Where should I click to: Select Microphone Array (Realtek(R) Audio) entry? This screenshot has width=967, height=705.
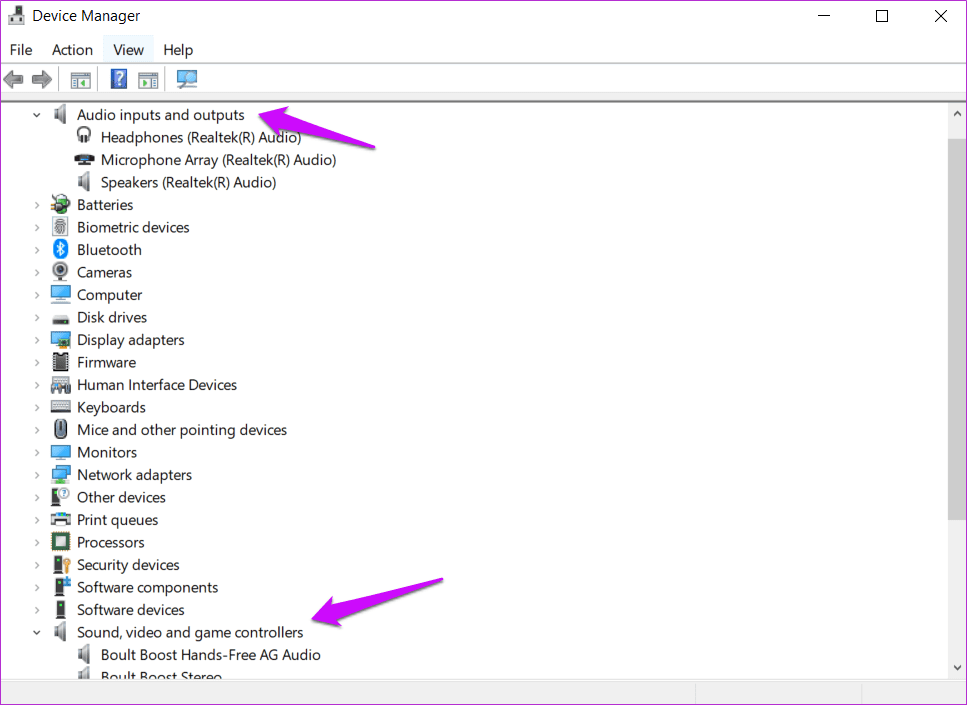point(218,160)
